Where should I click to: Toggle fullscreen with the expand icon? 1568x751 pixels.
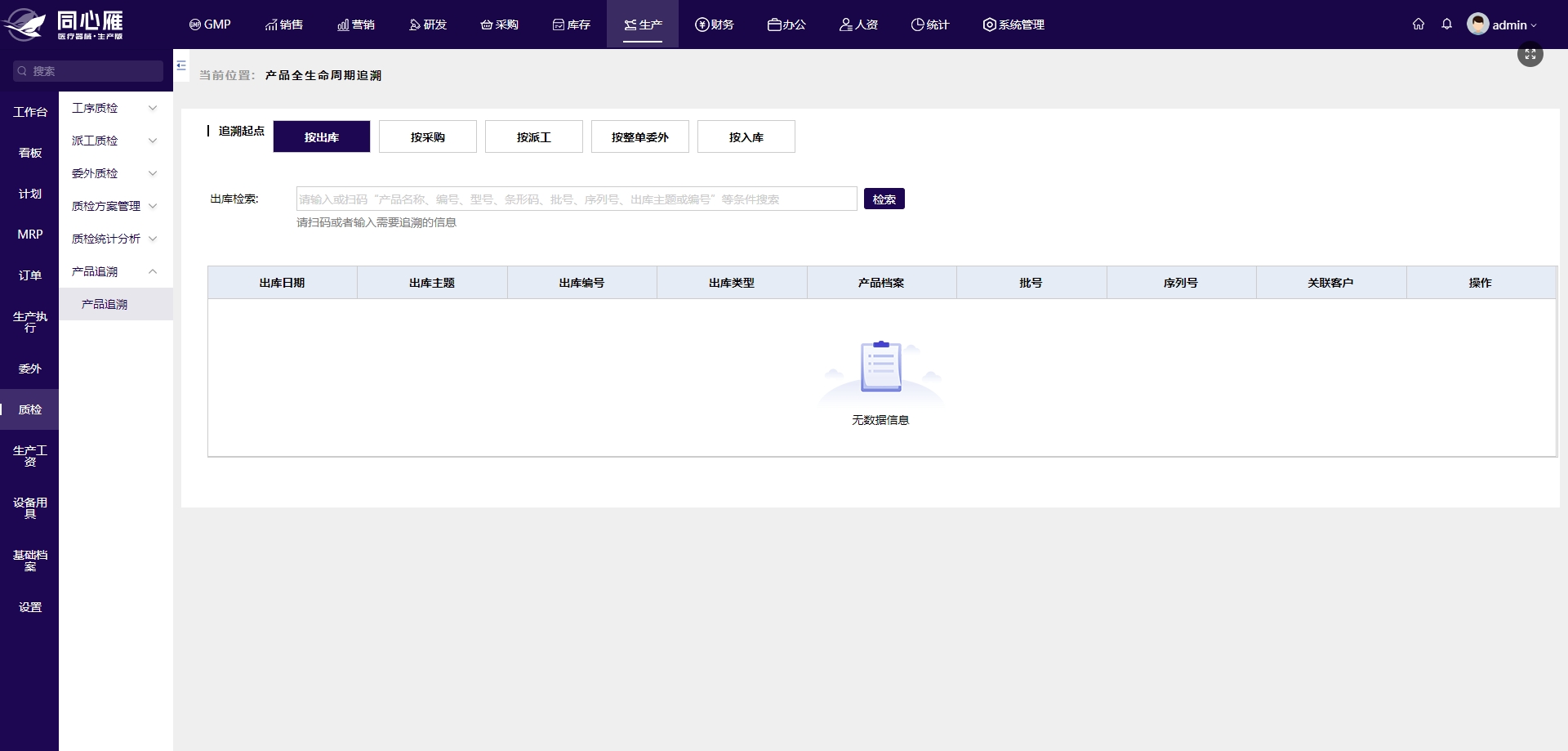point(1530,55)
